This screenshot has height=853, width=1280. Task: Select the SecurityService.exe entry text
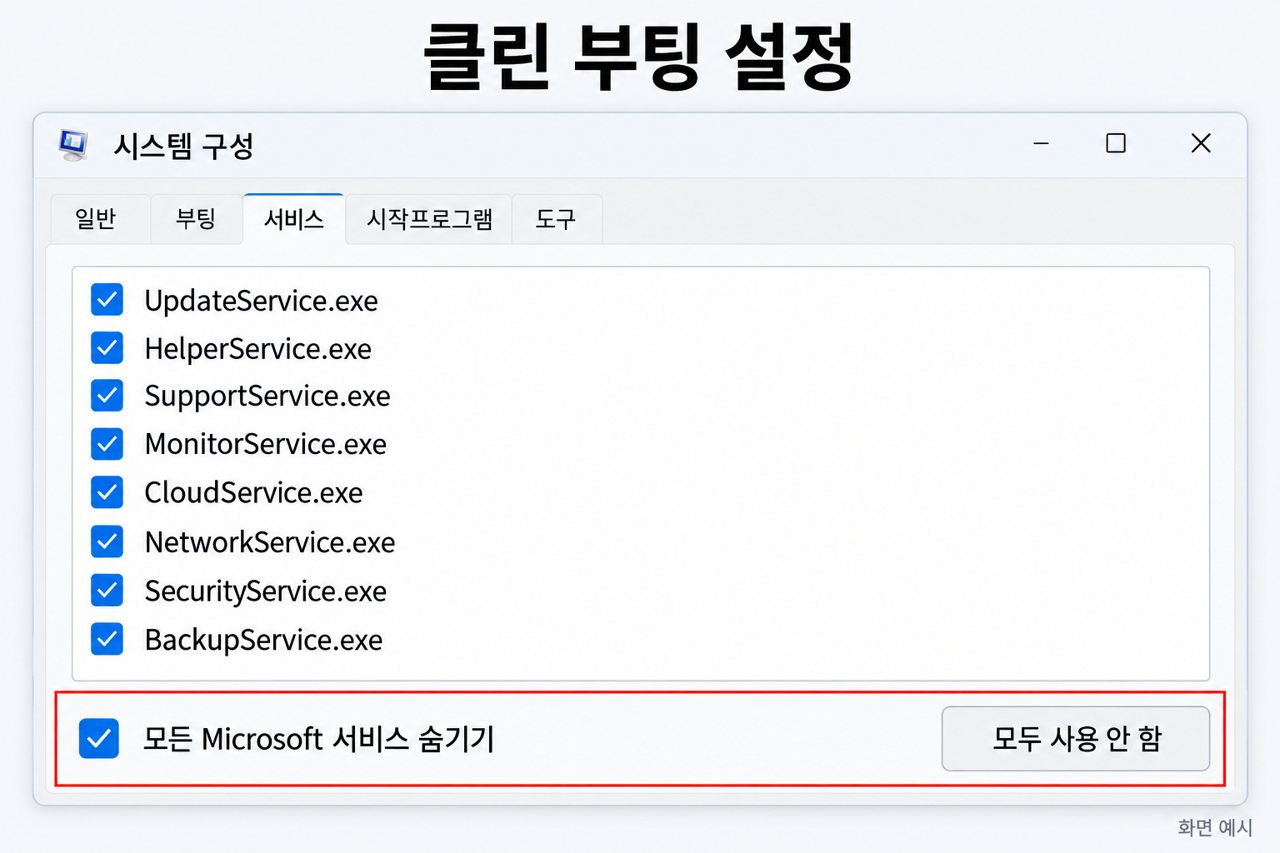pyautogui.click(x=266, y=591)
